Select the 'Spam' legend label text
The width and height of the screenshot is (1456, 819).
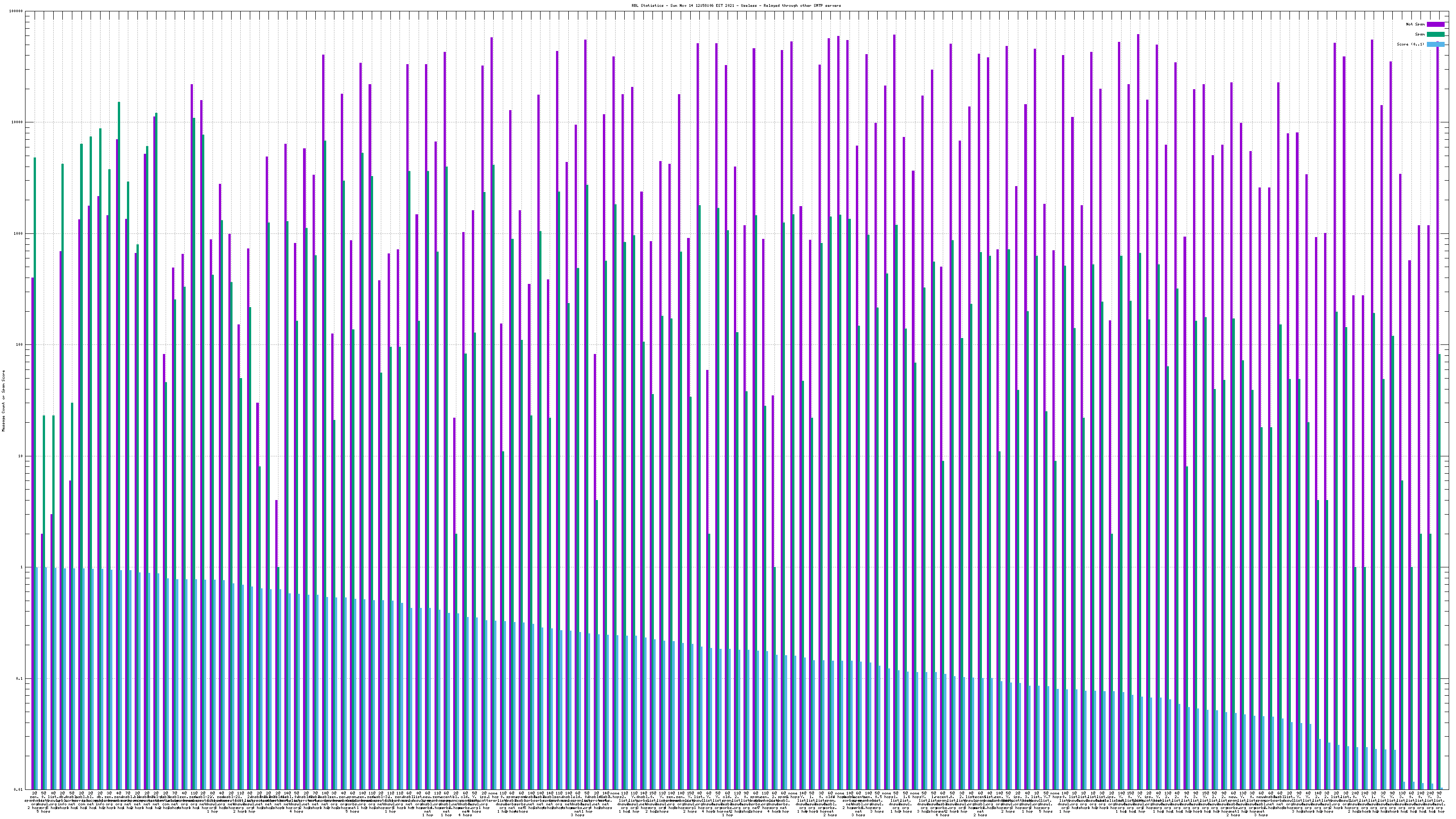coord(1420,35)
